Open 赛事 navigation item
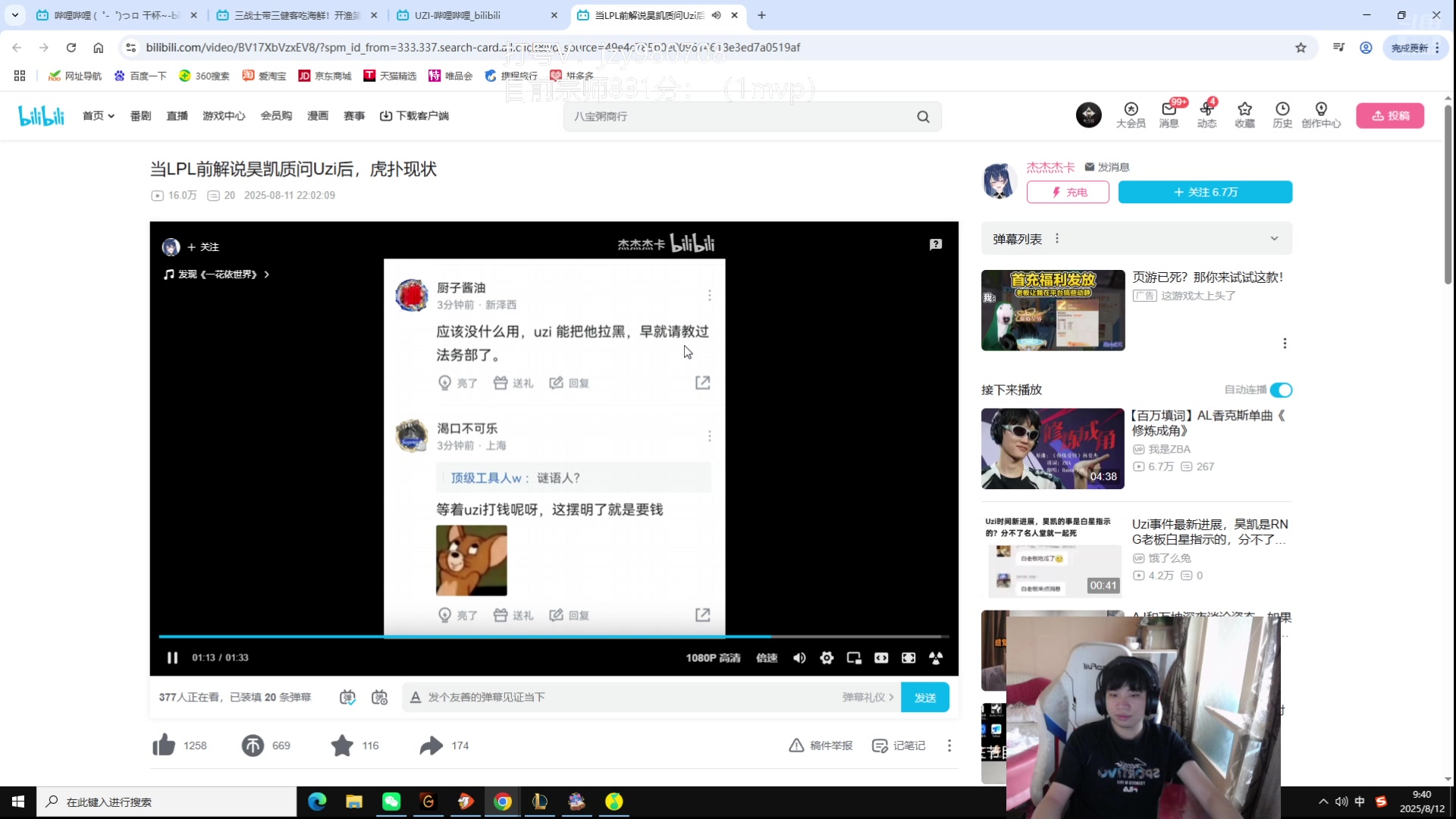1456x819 pixels. coord(354,116)
